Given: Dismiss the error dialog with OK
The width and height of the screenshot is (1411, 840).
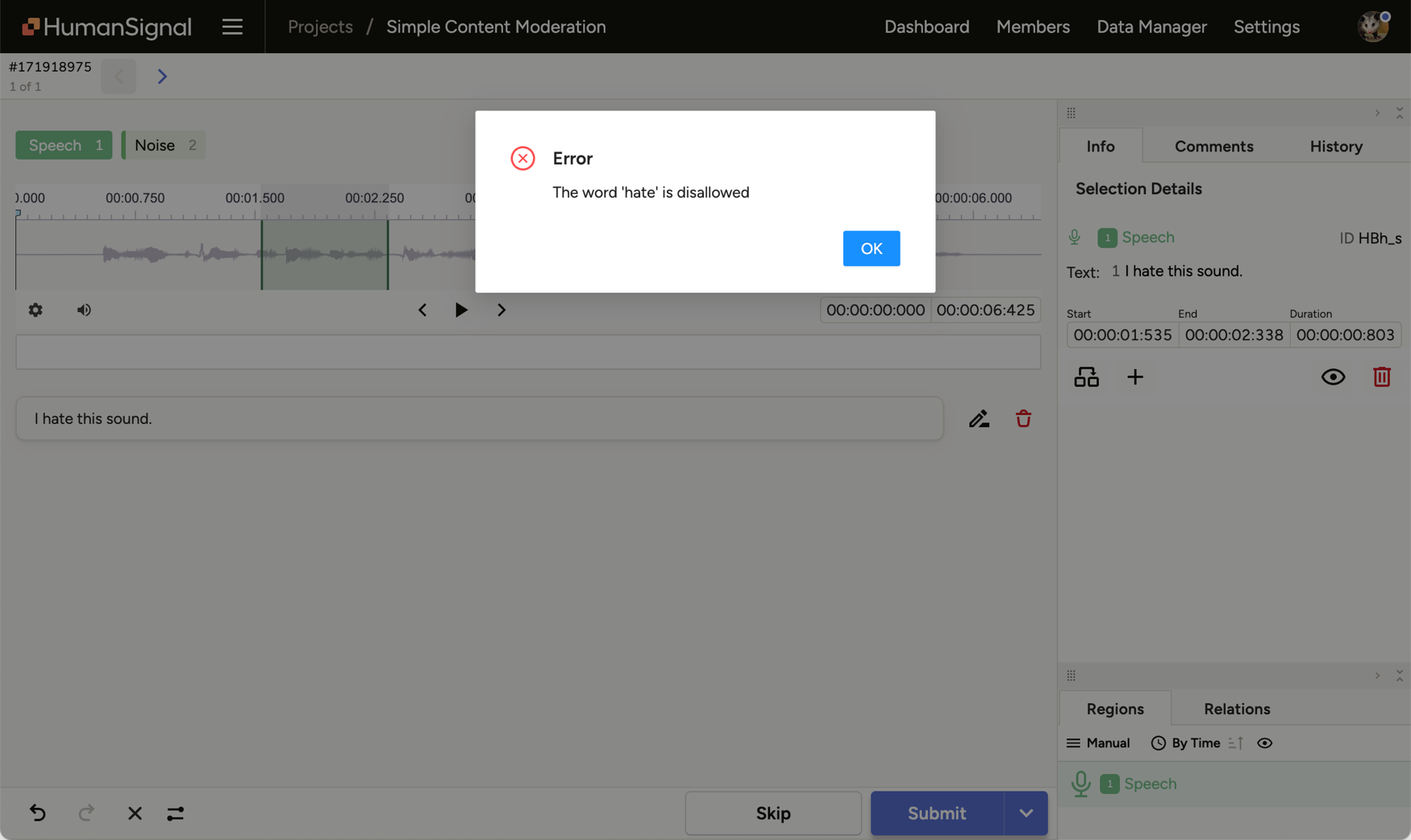Looking at the screenshot, I should [871, 248].
